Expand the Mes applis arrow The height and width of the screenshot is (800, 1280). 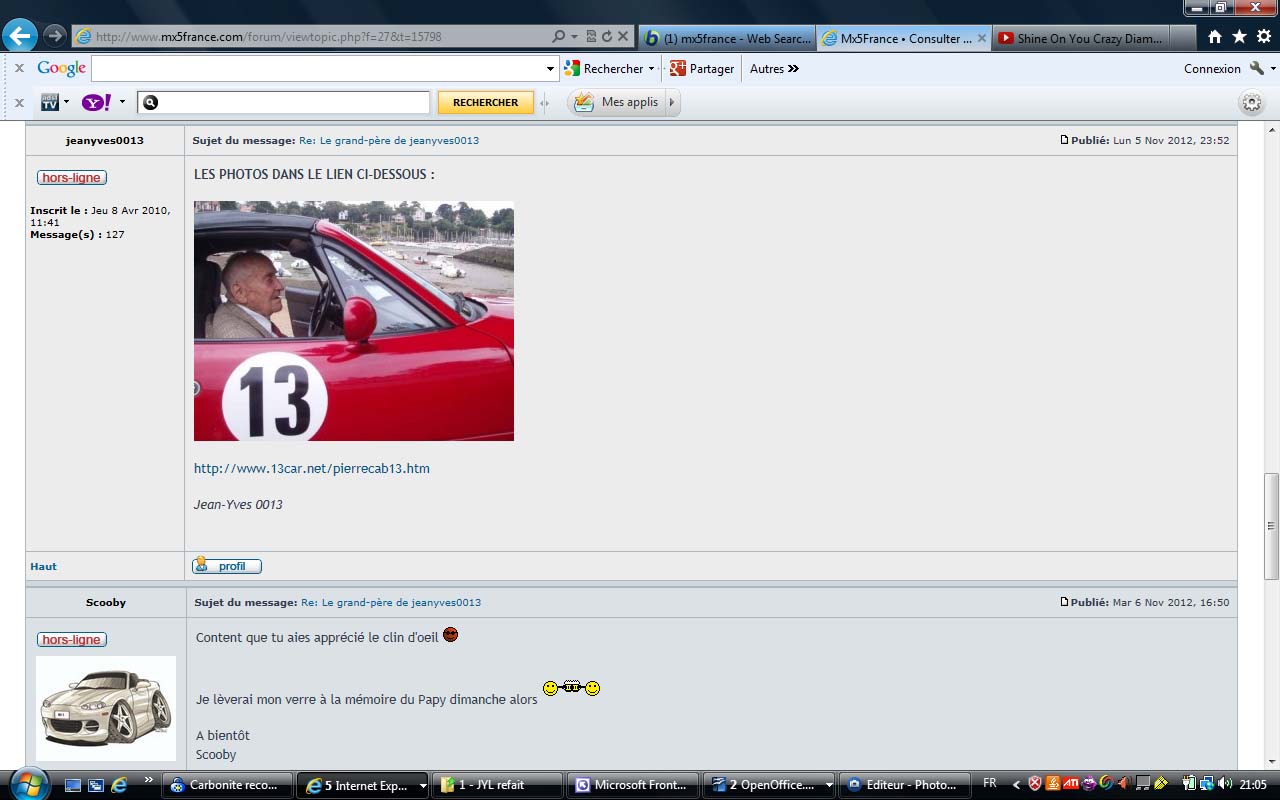pyautogui.click(x=672, y=102)
